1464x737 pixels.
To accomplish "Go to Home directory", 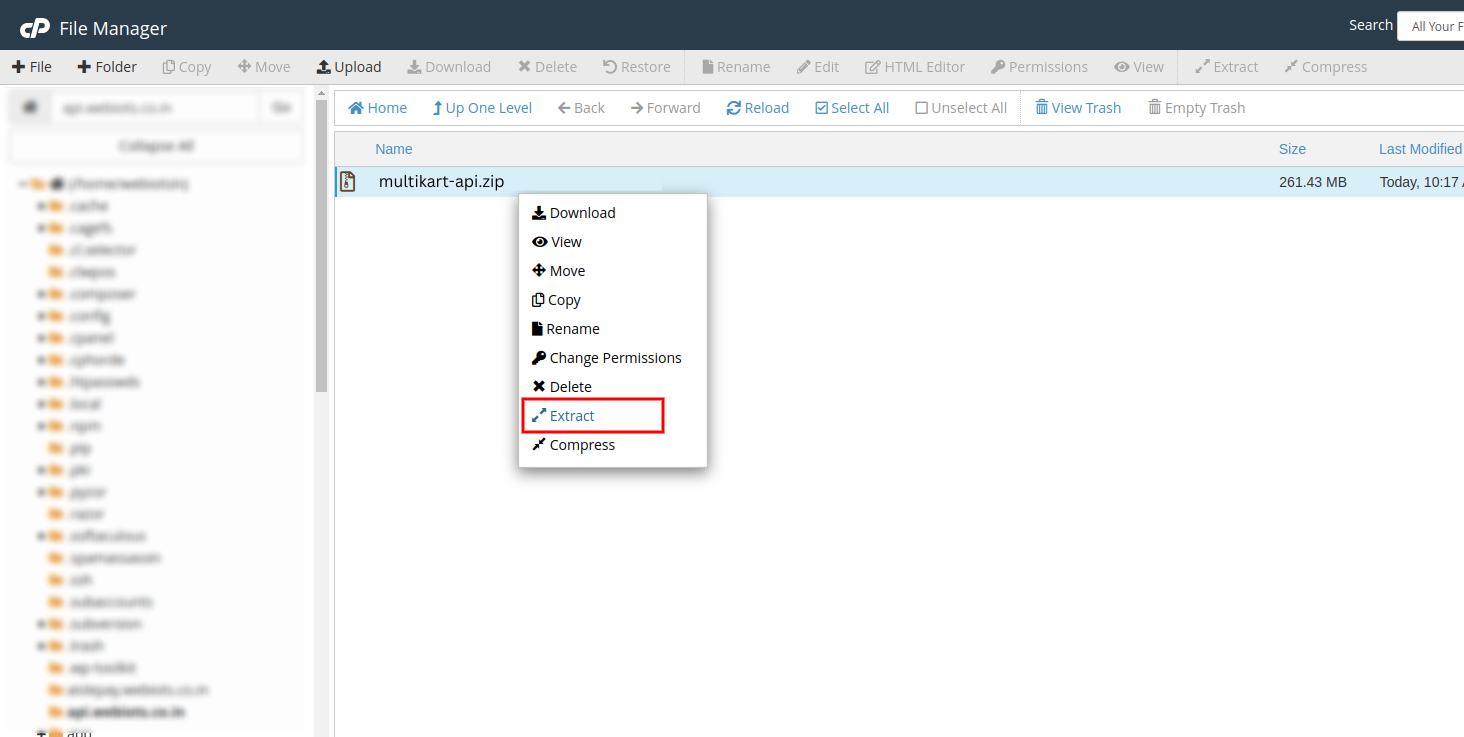I will [377, 108].
